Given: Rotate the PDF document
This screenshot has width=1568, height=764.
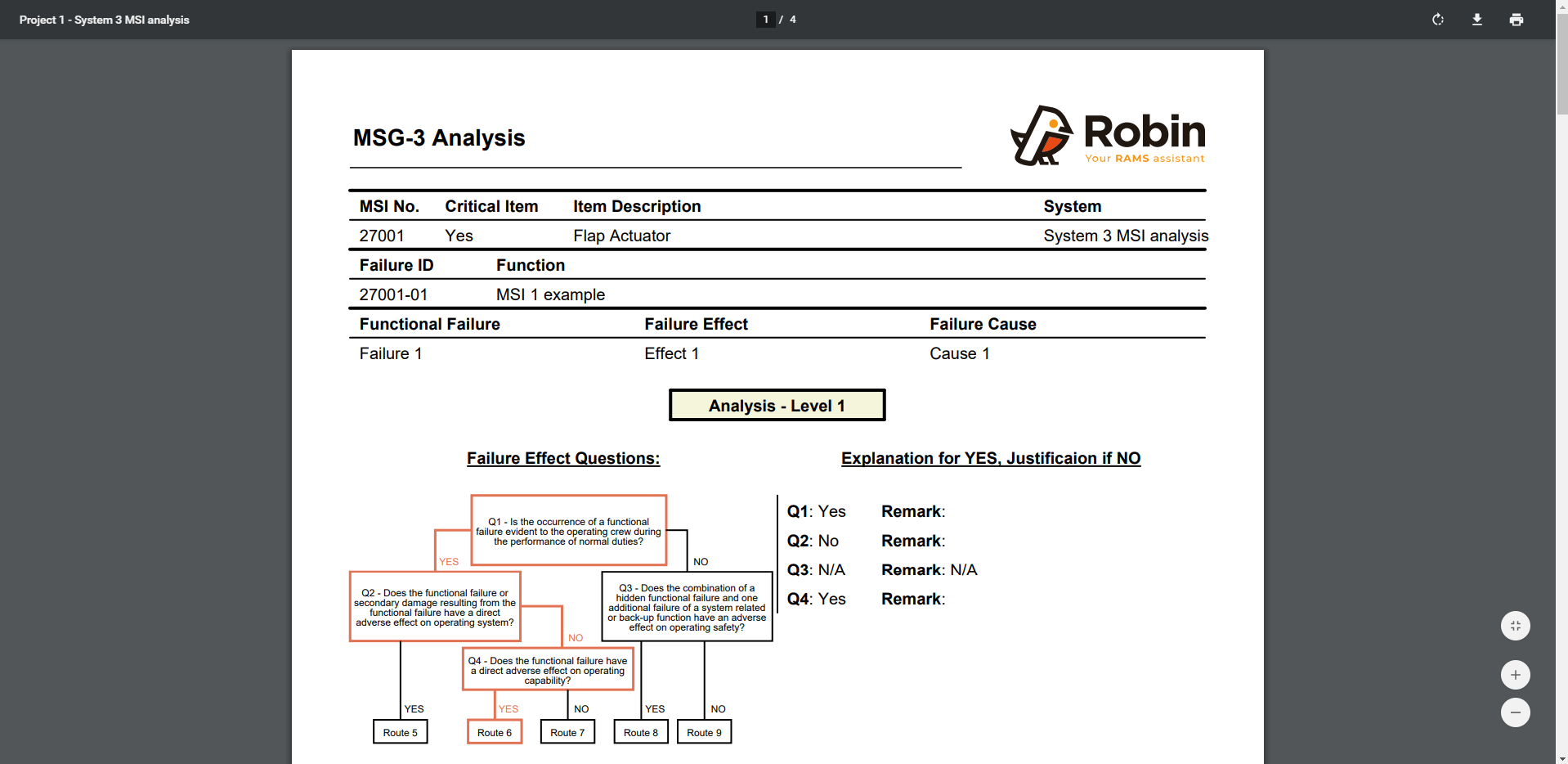Looking at the screenshot, I should click(x=1438, y=20).
